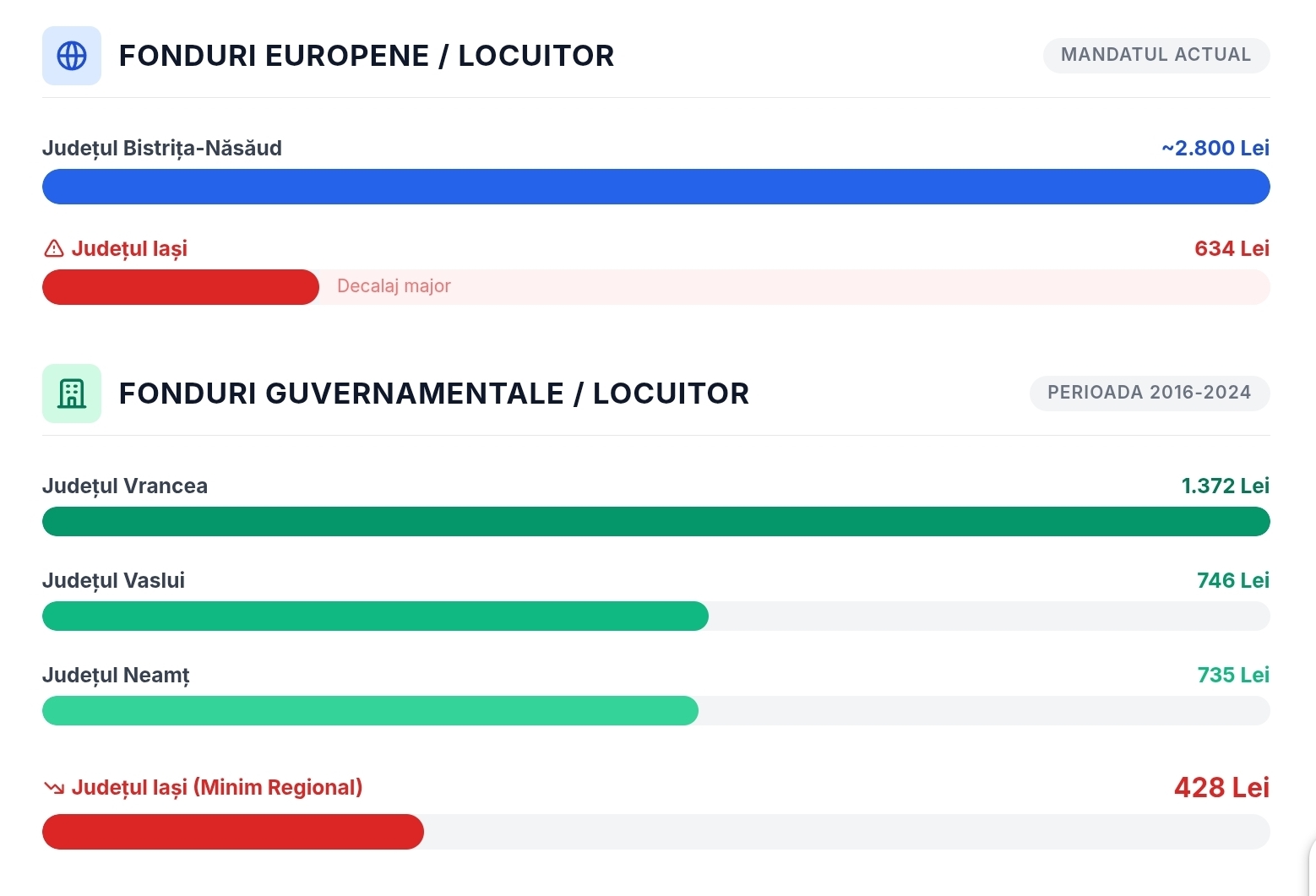Click the red Iași European funds bar
Image resolution: width=1316 pixels, height=896 pixels.
coord(181,287)
